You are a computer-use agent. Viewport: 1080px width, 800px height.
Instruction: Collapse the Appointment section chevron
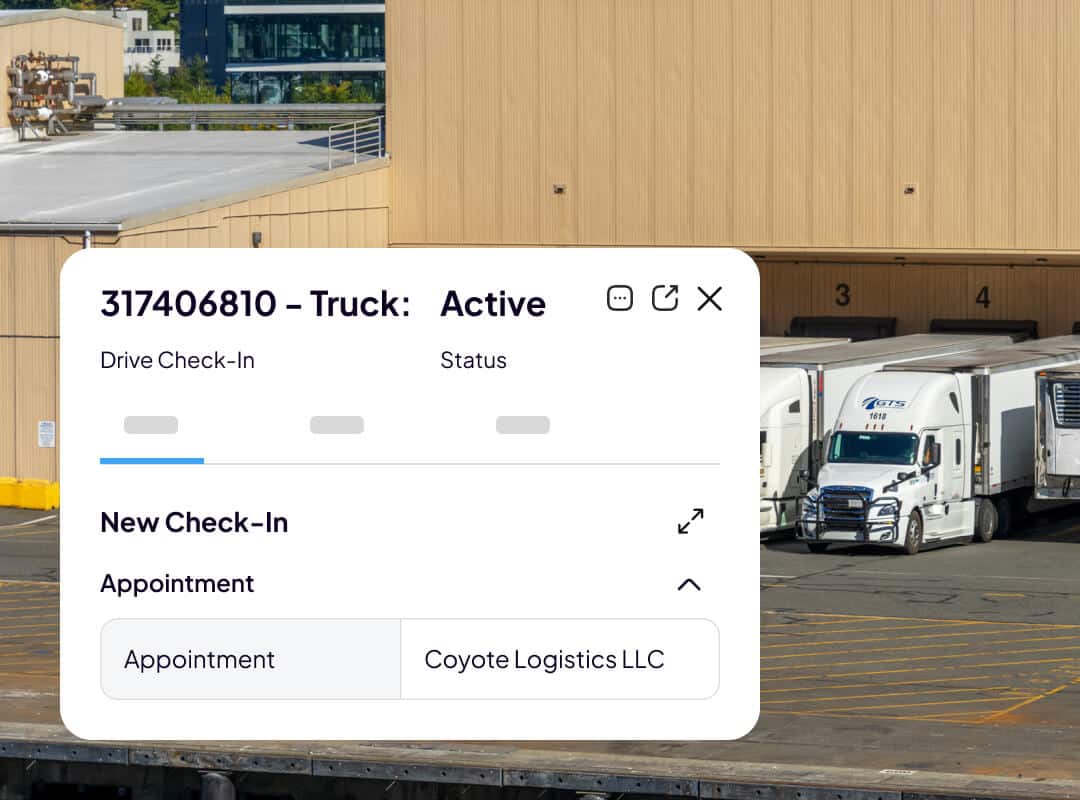pos(689,584)
